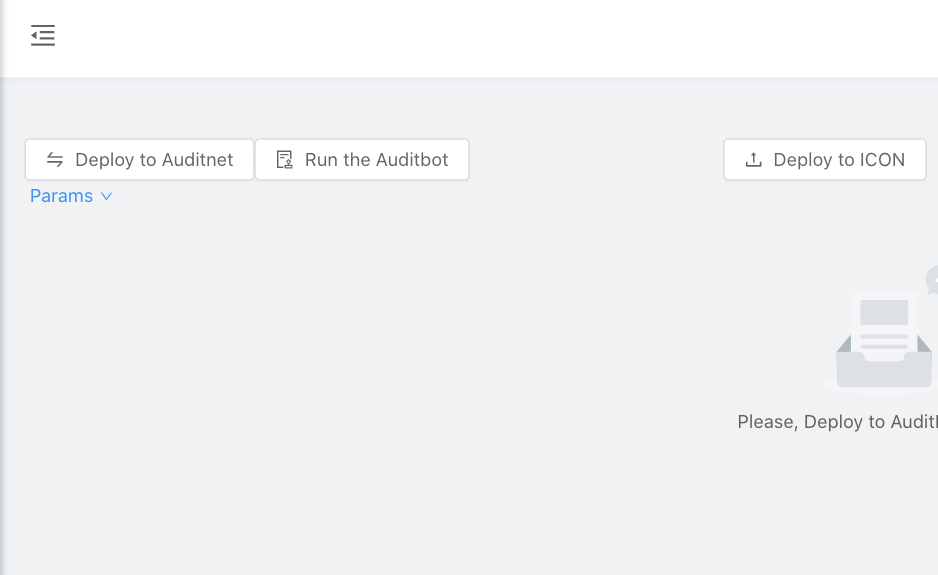Deploy to ICON
Viewport: 938px width, 575px height.
pyautogui.click(x=825, y=160)
